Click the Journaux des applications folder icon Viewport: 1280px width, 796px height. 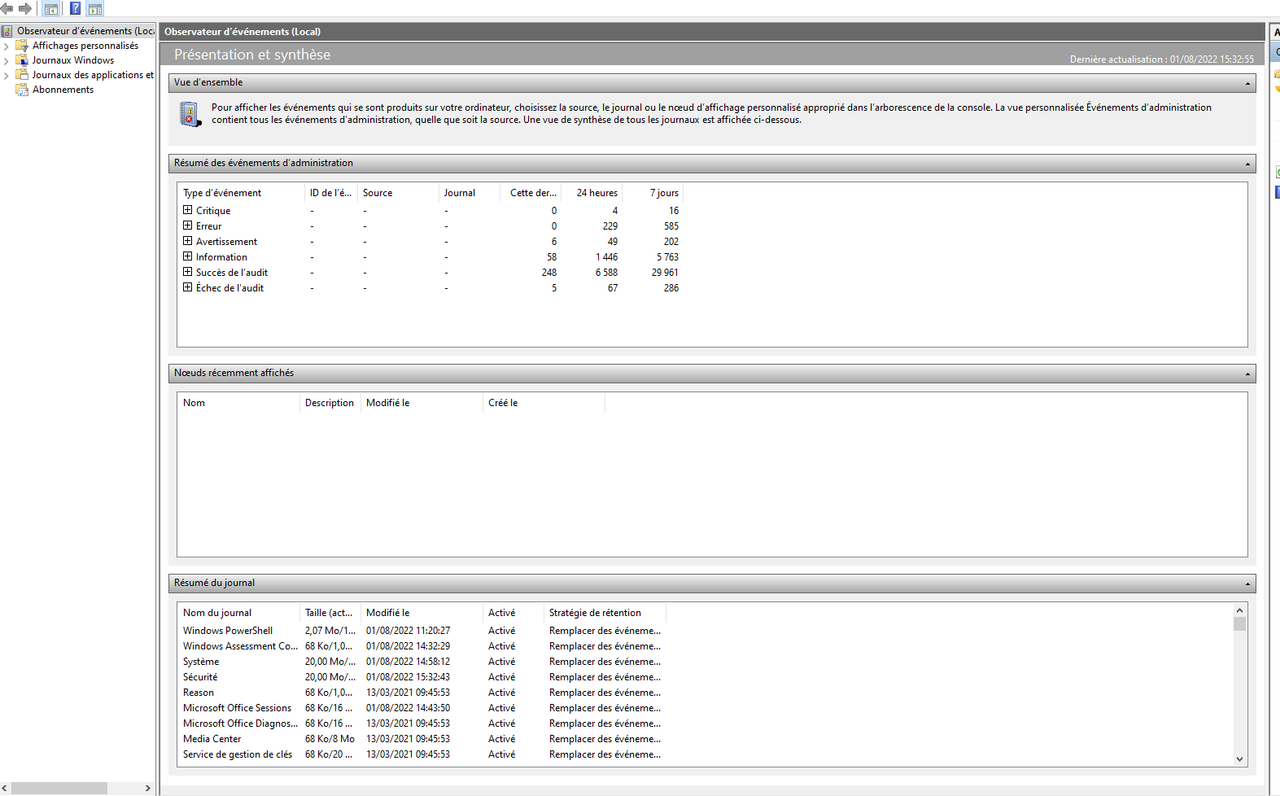coord(22,75)
